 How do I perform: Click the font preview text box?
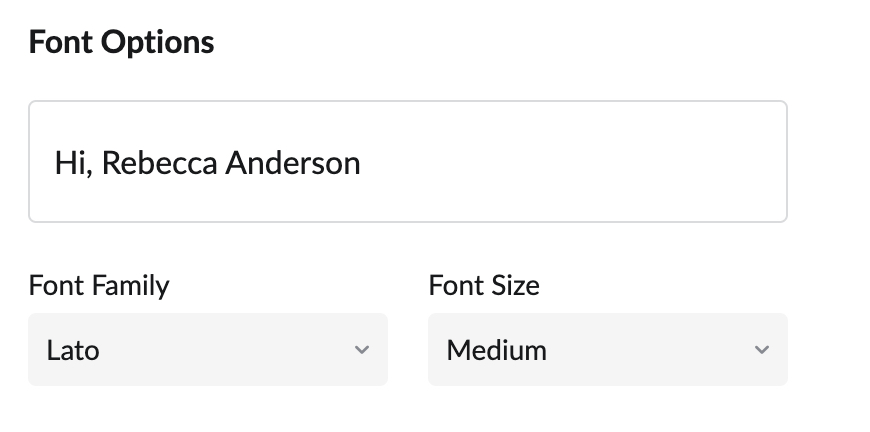click(407, 161)
